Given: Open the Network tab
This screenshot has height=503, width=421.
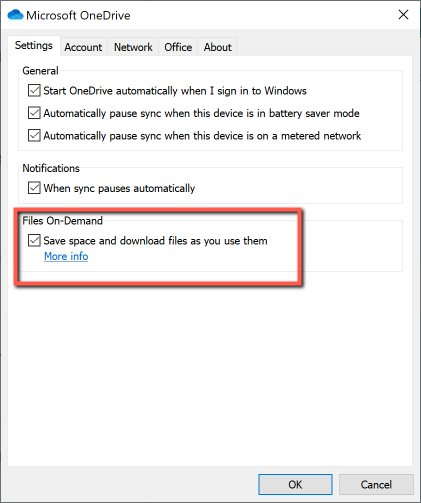Looking at the screenshot, I should (x=133, y=47).
